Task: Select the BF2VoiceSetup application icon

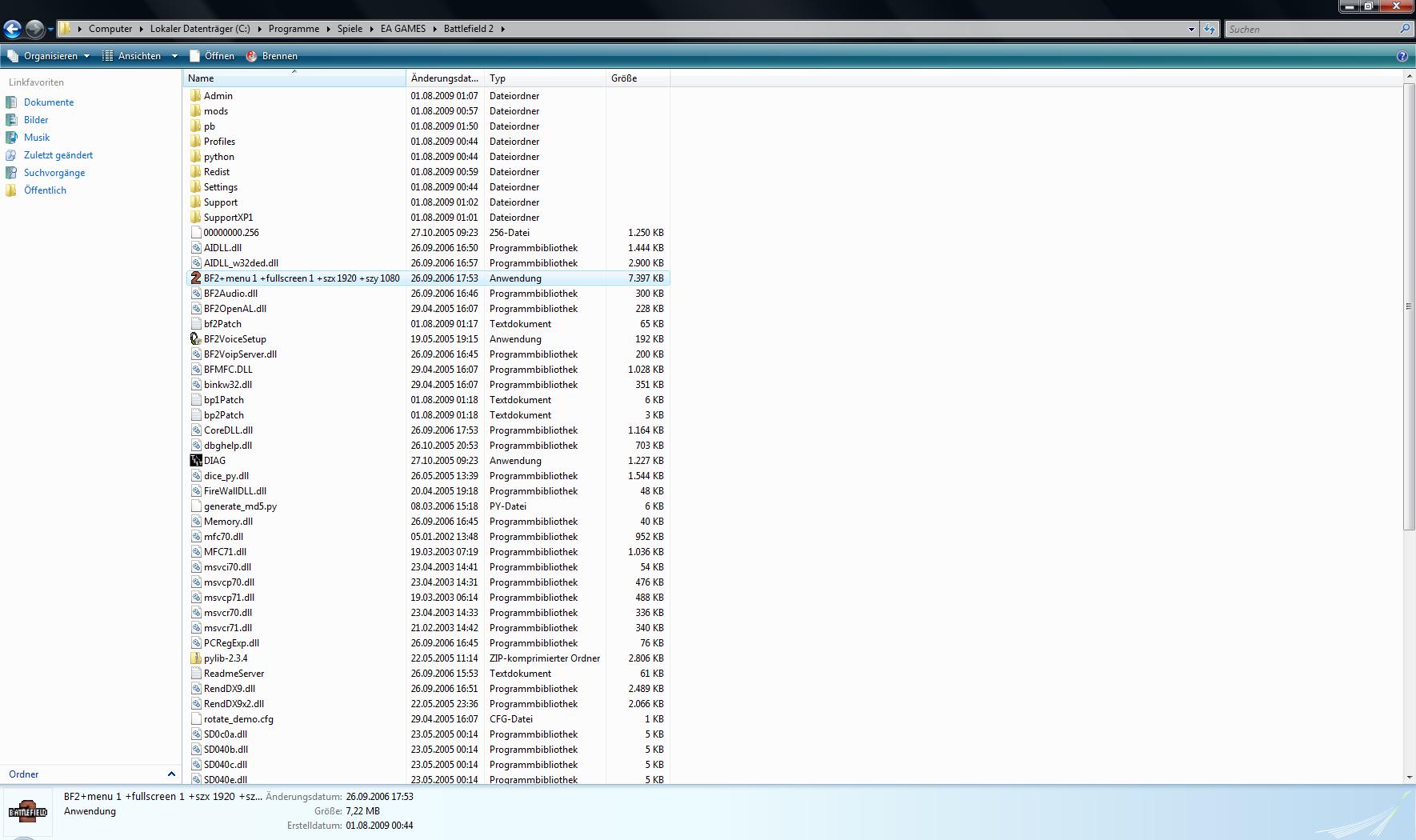Action: [x=196, y=339]
